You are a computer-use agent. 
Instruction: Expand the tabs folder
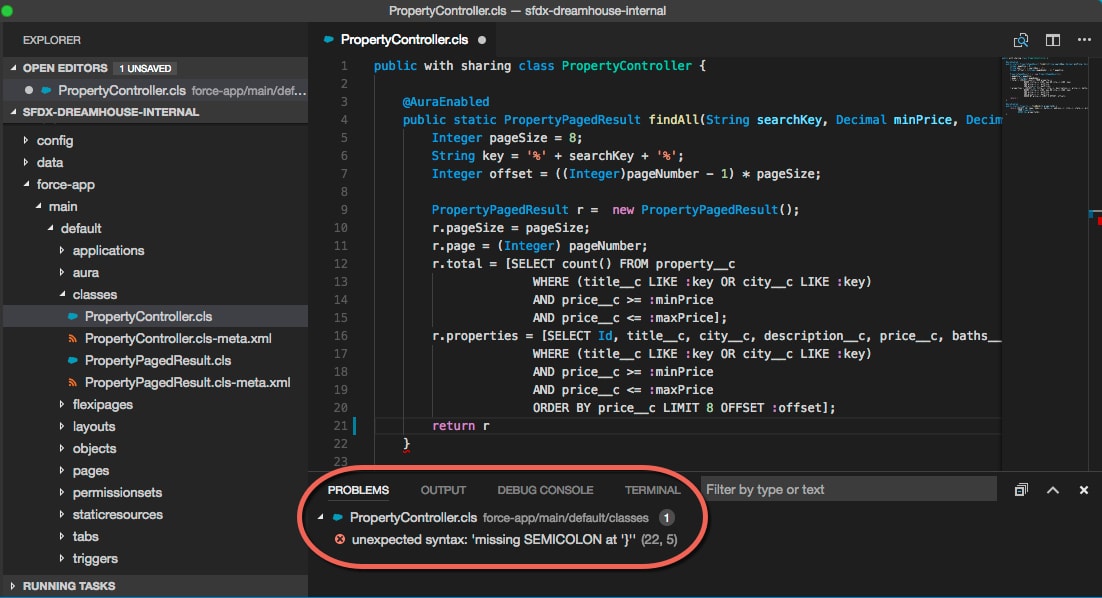tap(62, 536)
